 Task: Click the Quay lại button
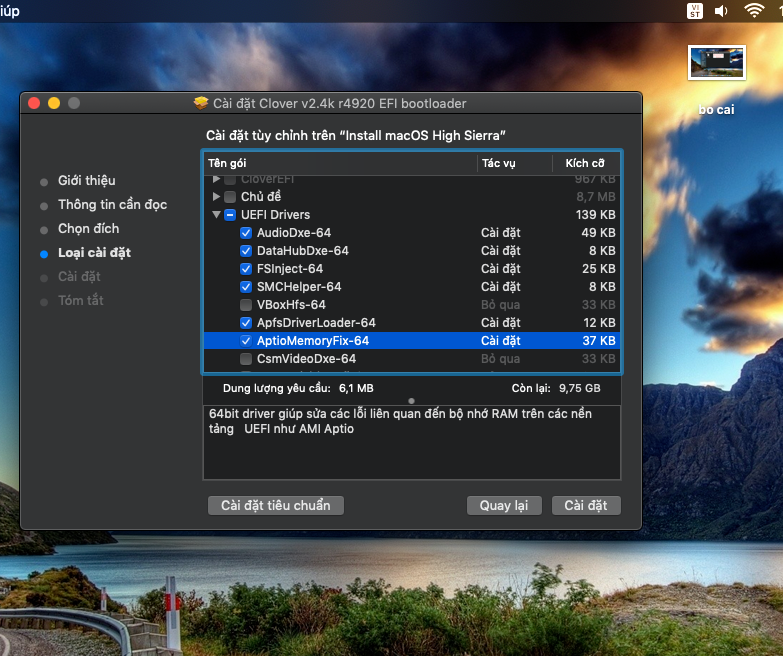[x=504, y=505]
